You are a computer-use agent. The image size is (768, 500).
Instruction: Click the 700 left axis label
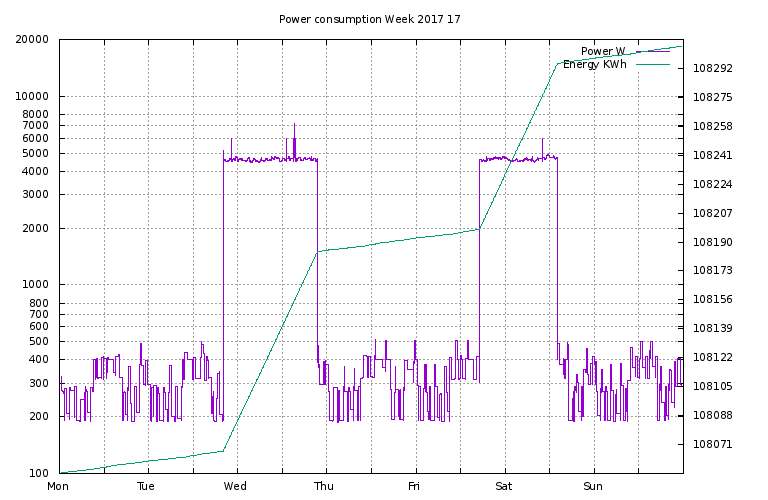(x=39, y=314)
